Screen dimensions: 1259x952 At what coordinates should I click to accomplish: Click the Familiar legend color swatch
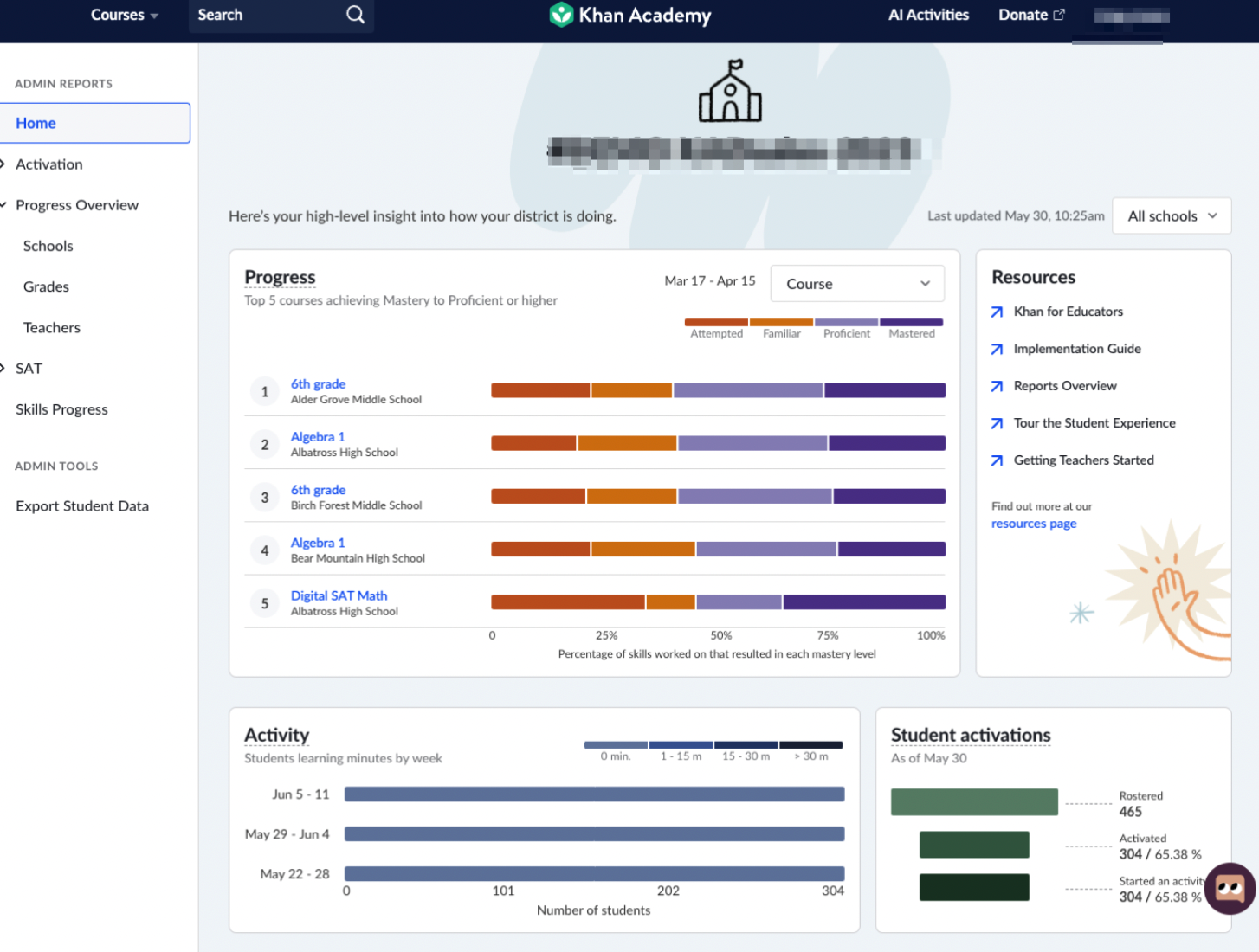tap(781, 322)
